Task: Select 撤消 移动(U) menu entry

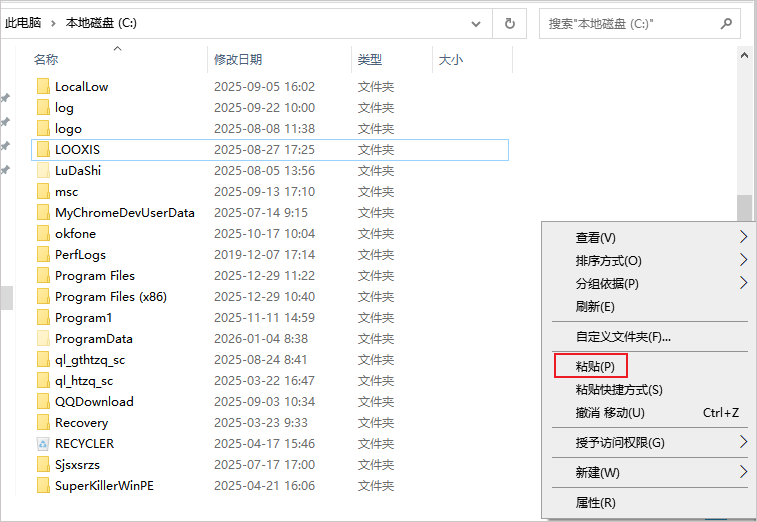Action: click(650, 412)
